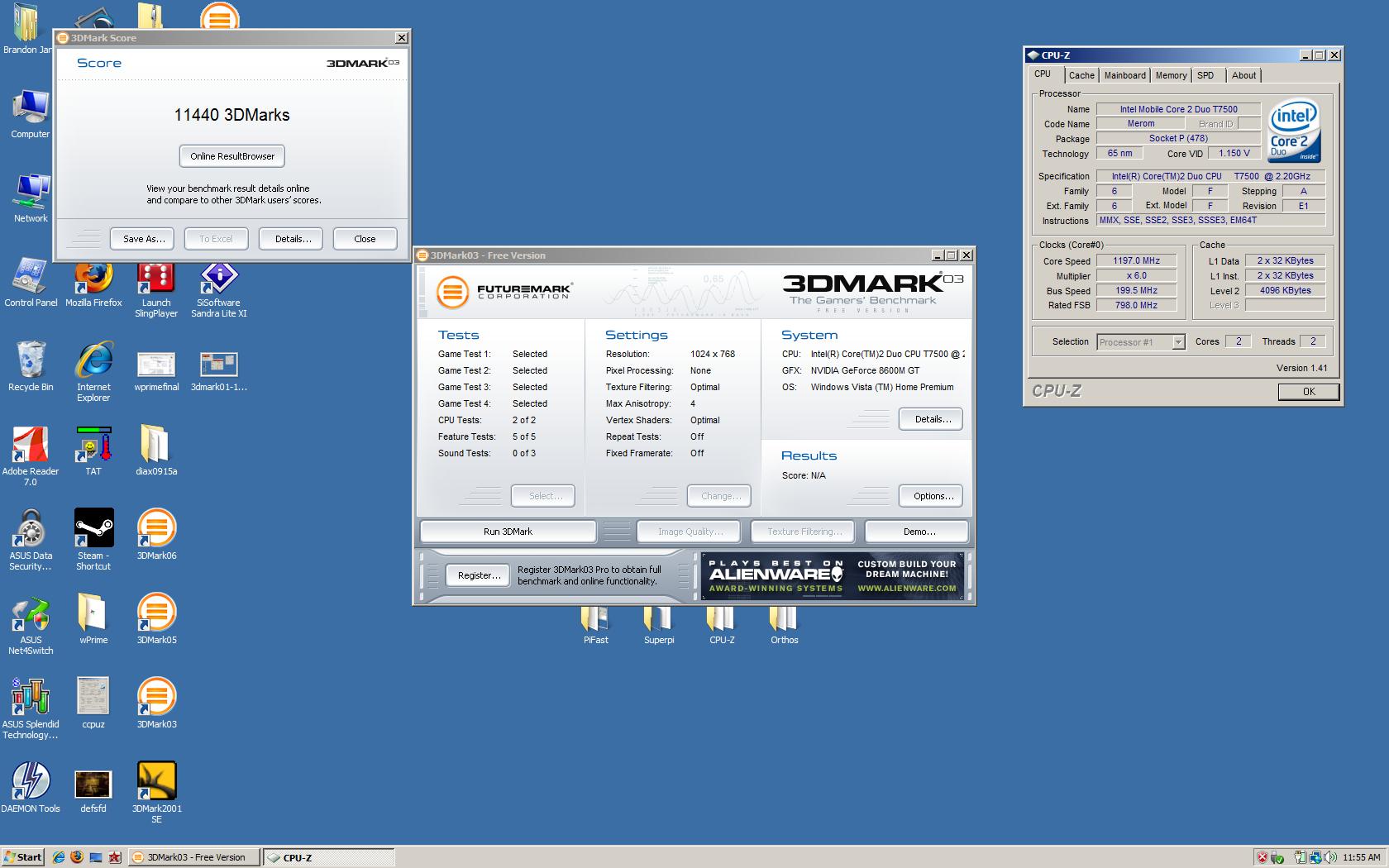Click OK button in CPU-Z
Image resolution: width=1389 pixels, height=868 pixels.
click(x=1308, y=392)
